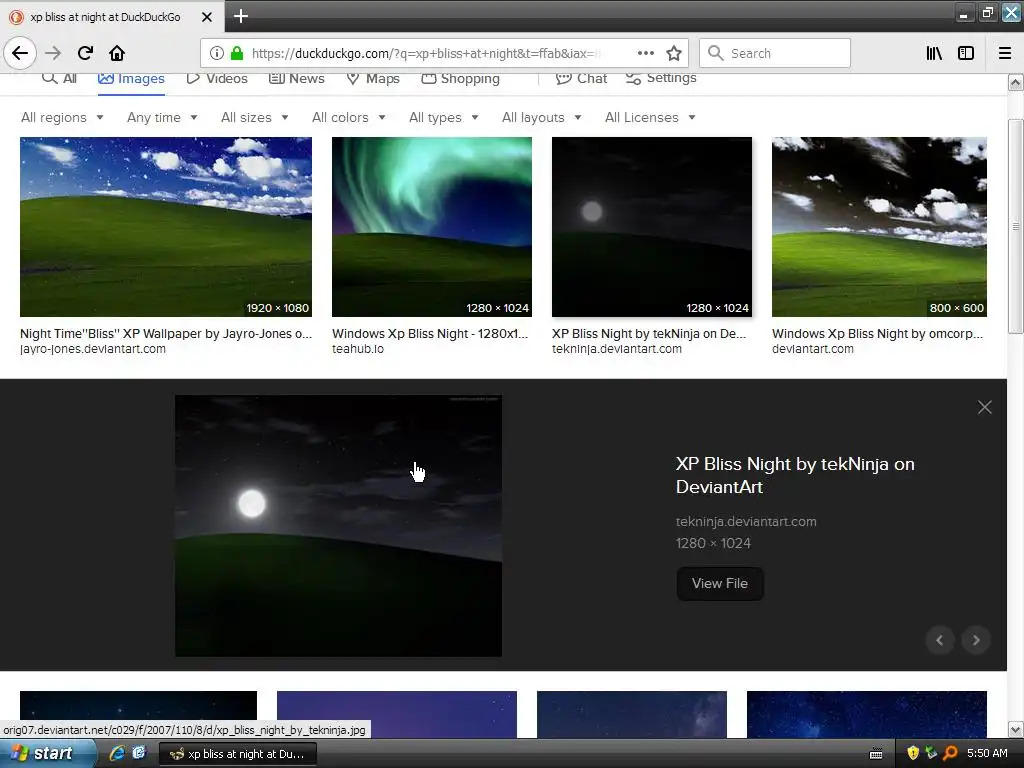This screenshot has height=768, width=1024.
Task: Open the Firefox hamburger menu
Action: pyautogui.click(x=1005, y=53)
